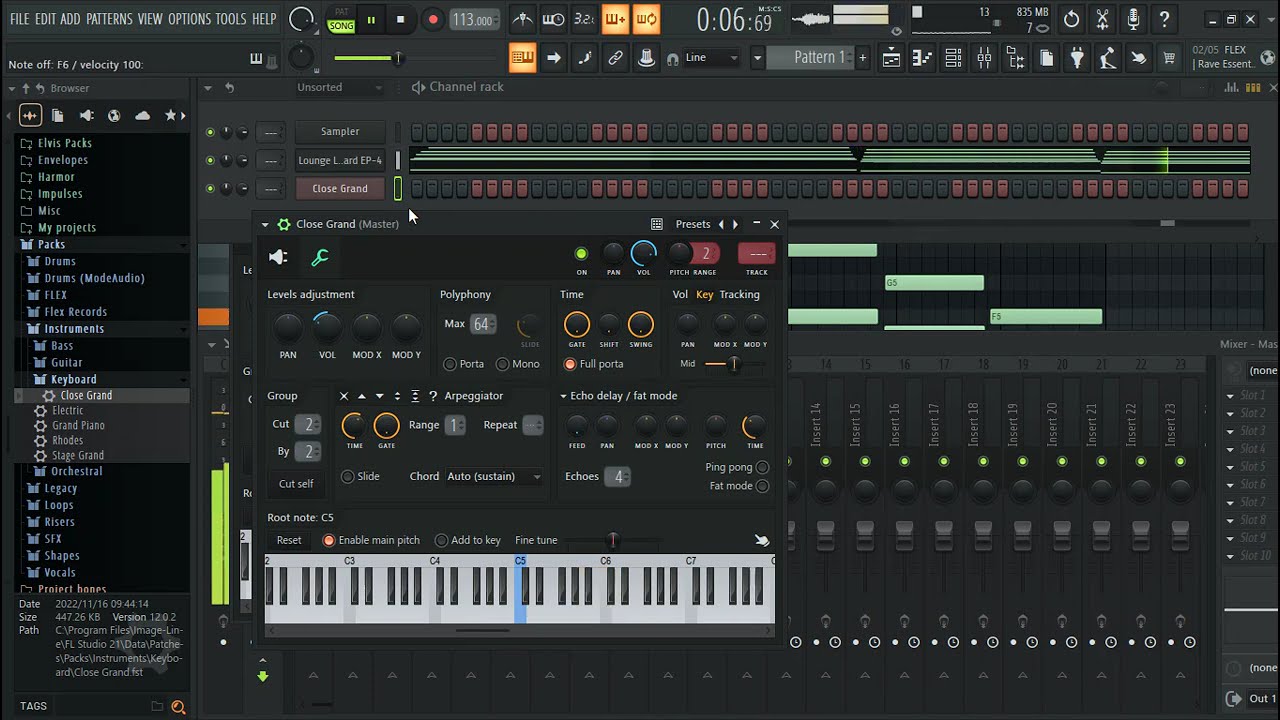Click the Stop playback button
Viewport: 1280px width, 720px height.
[x=400, y=19]
